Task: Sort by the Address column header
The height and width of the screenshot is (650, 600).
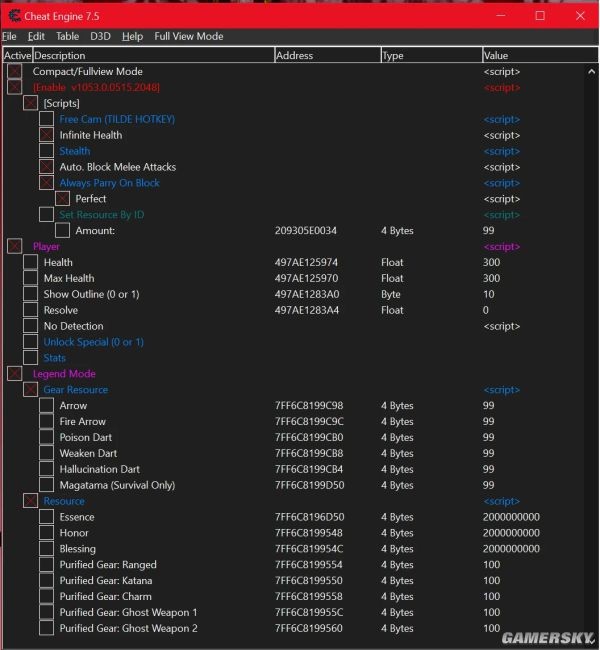Action: 328,55
